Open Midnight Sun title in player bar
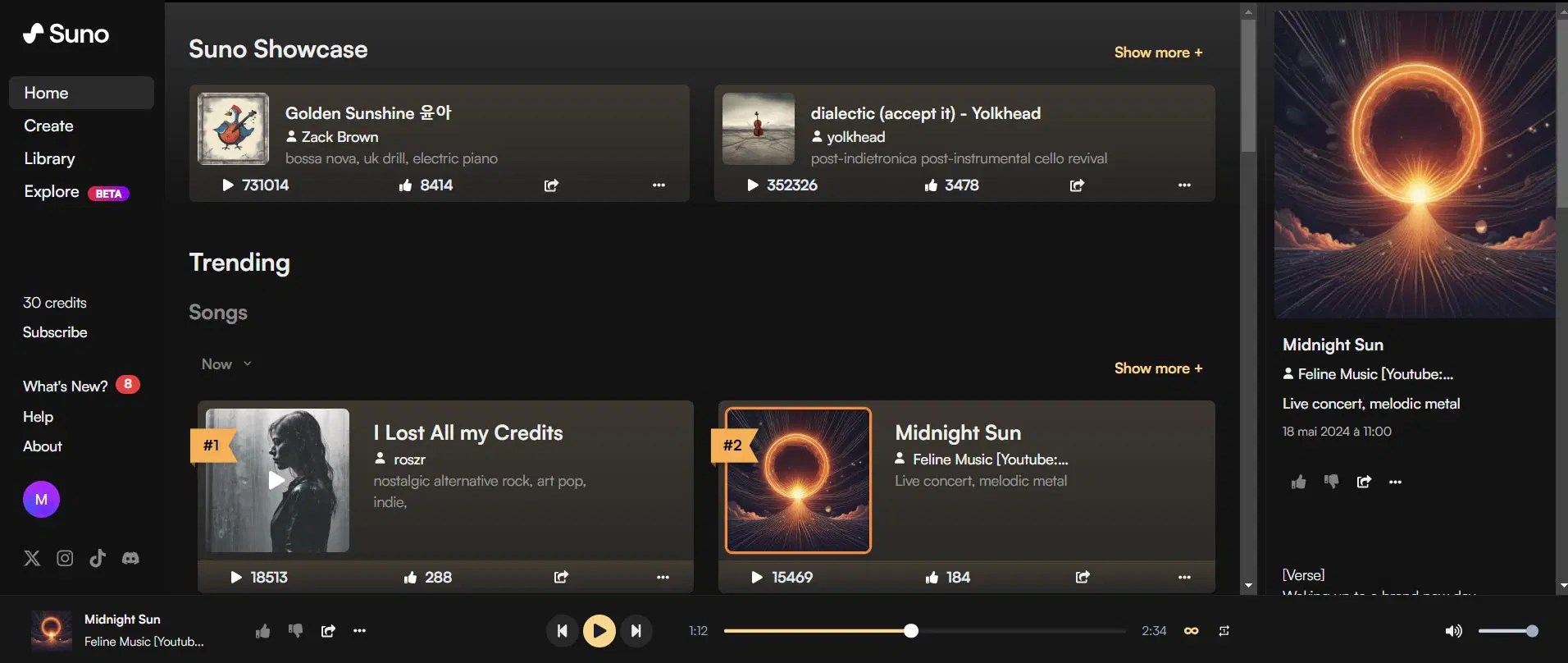1568x663 pixels. (122, 620)
